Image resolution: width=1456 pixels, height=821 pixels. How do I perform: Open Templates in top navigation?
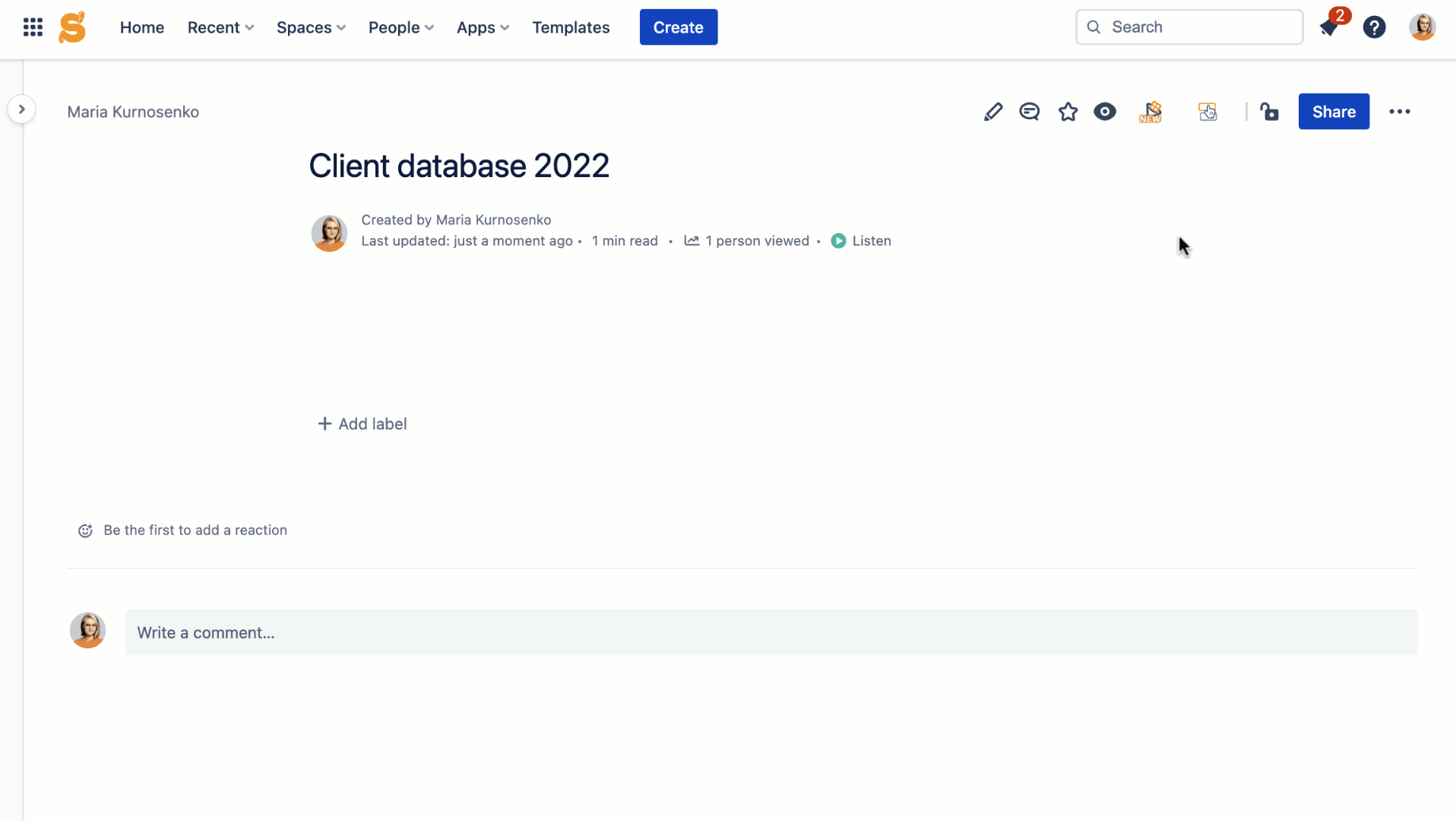[x=571, y=27]
